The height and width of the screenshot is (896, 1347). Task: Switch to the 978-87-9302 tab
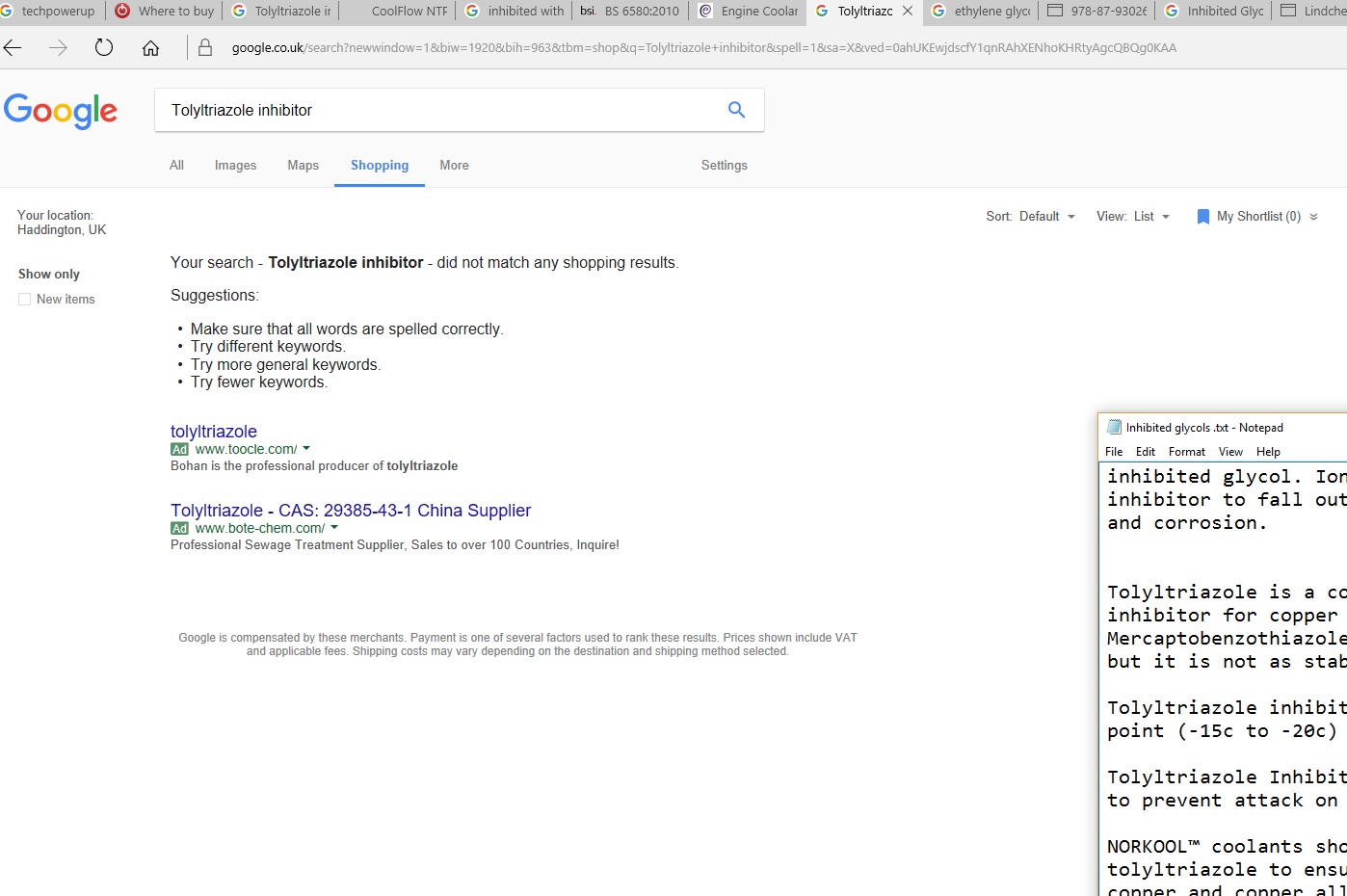[x=1098, y=12]
